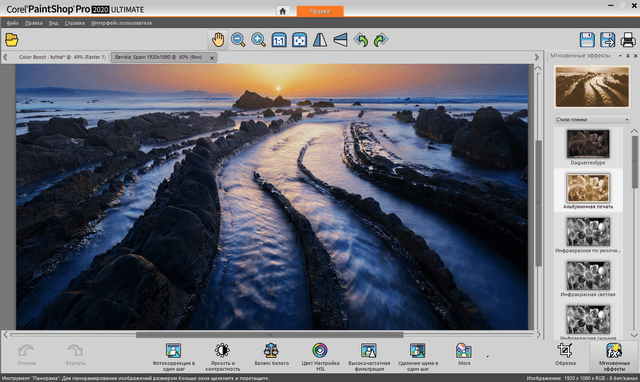
Task: Open Баланс белого tool
Action: [x=271, y=354]
